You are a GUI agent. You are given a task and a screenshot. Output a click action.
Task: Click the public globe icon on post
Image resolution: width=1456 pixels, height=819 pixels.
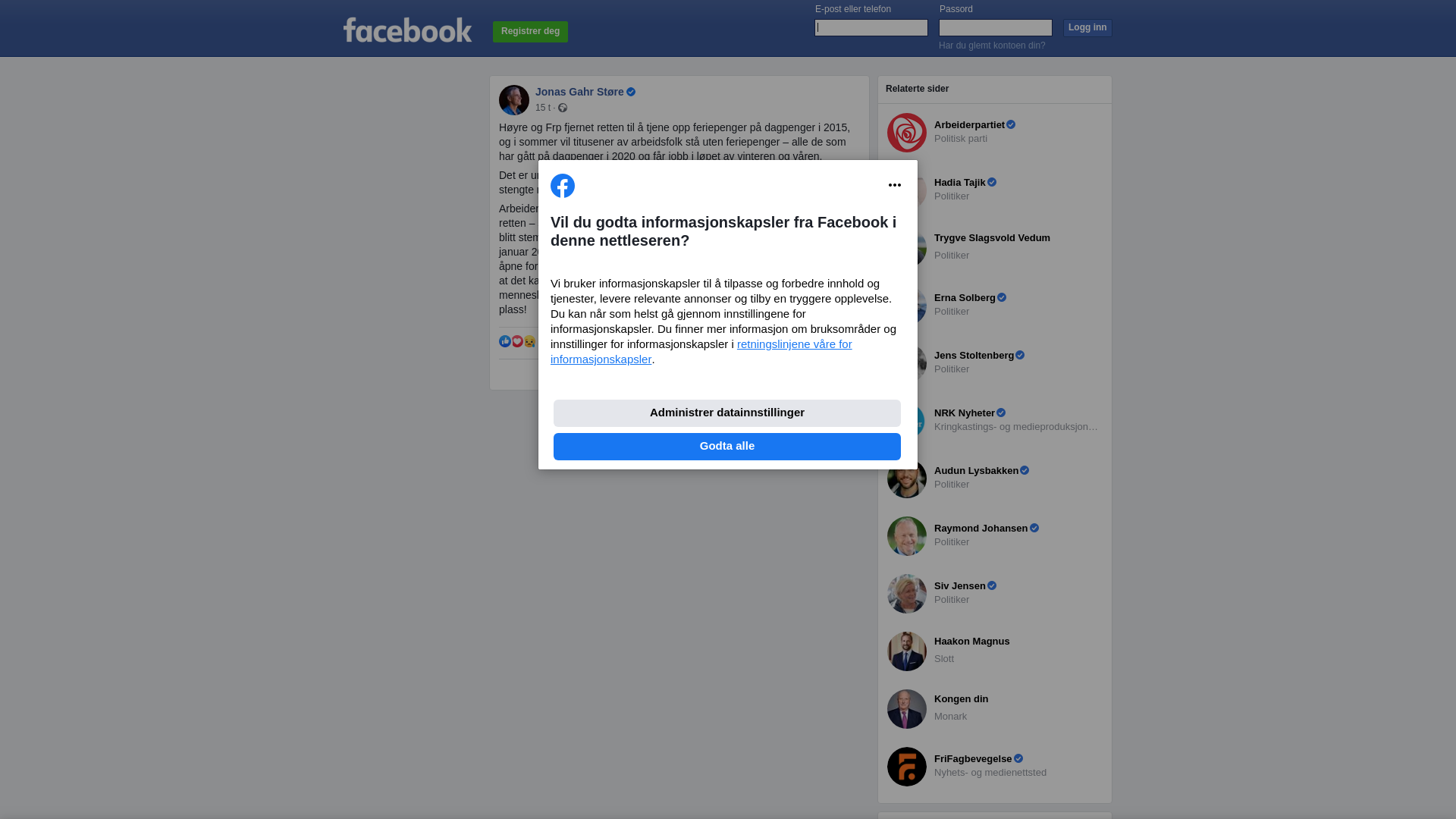pos(563,108)
